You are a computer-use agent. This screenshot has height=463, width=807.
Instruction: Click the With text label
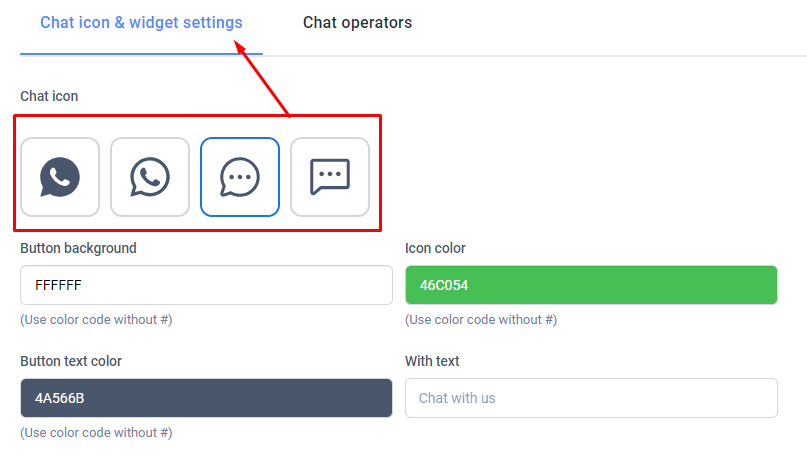tap(432, 361)
